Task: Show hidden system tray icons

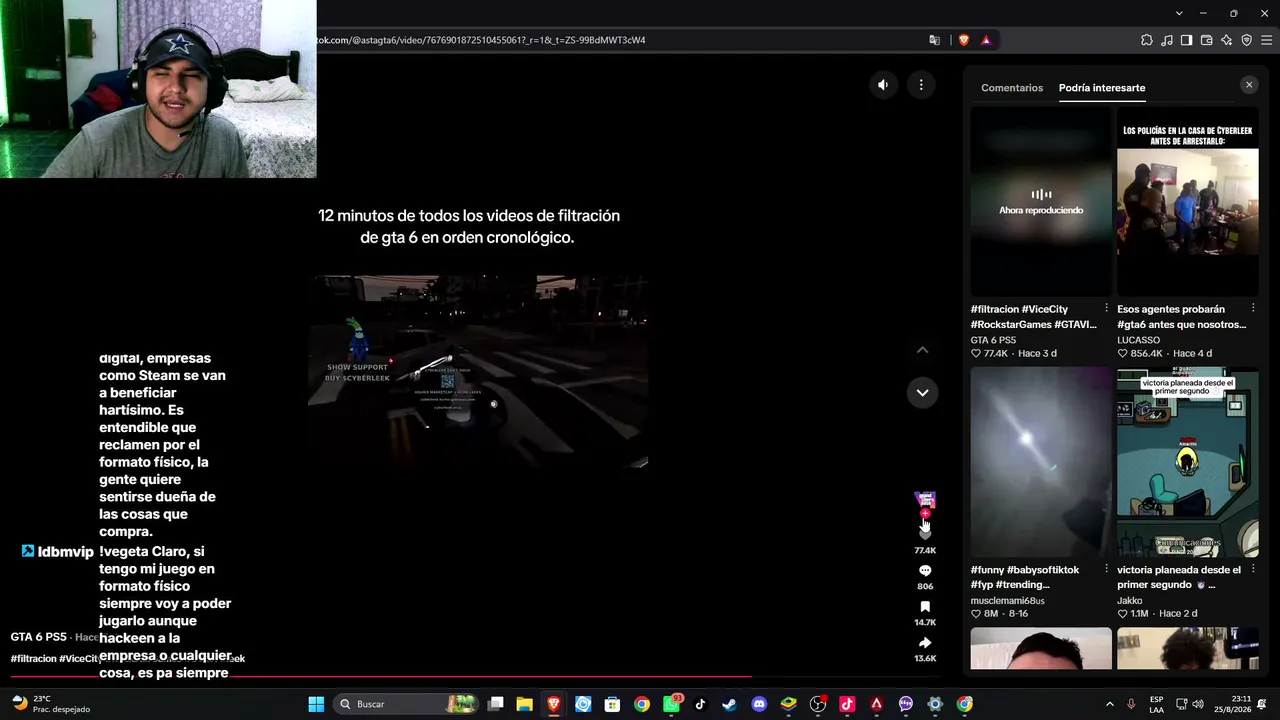Action: tap(1109, 704)
